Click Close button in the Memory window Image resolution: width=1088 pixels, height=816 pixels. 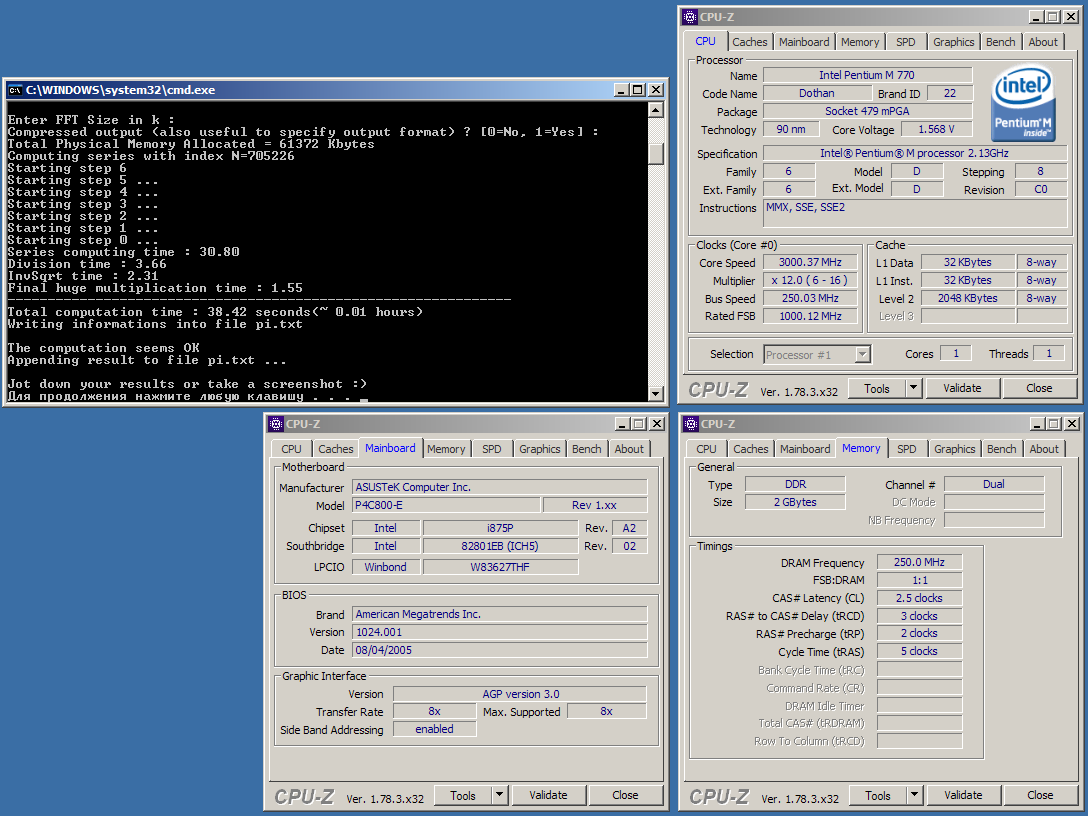click(1040, 795)
